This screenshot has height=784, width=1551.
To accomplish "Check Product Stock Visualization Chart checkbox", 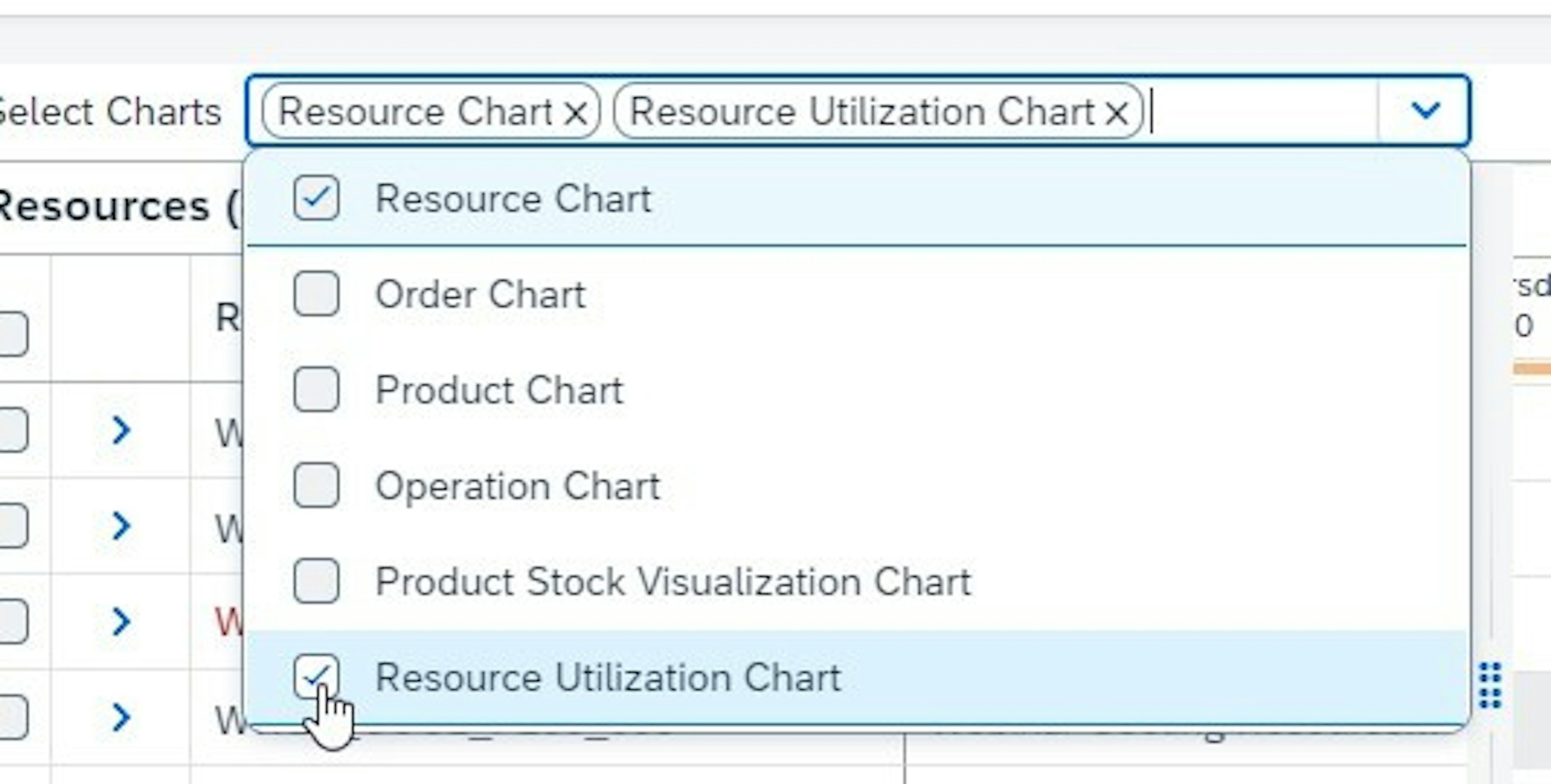I will click(x=316, y=581).
